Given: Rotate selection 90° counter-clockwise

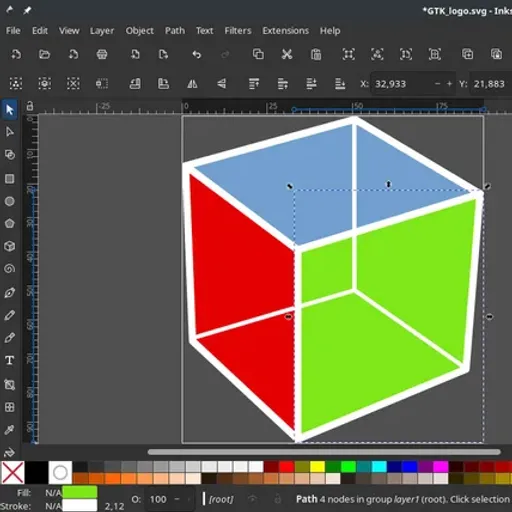Looking at the screenshot, I should 135,83.
